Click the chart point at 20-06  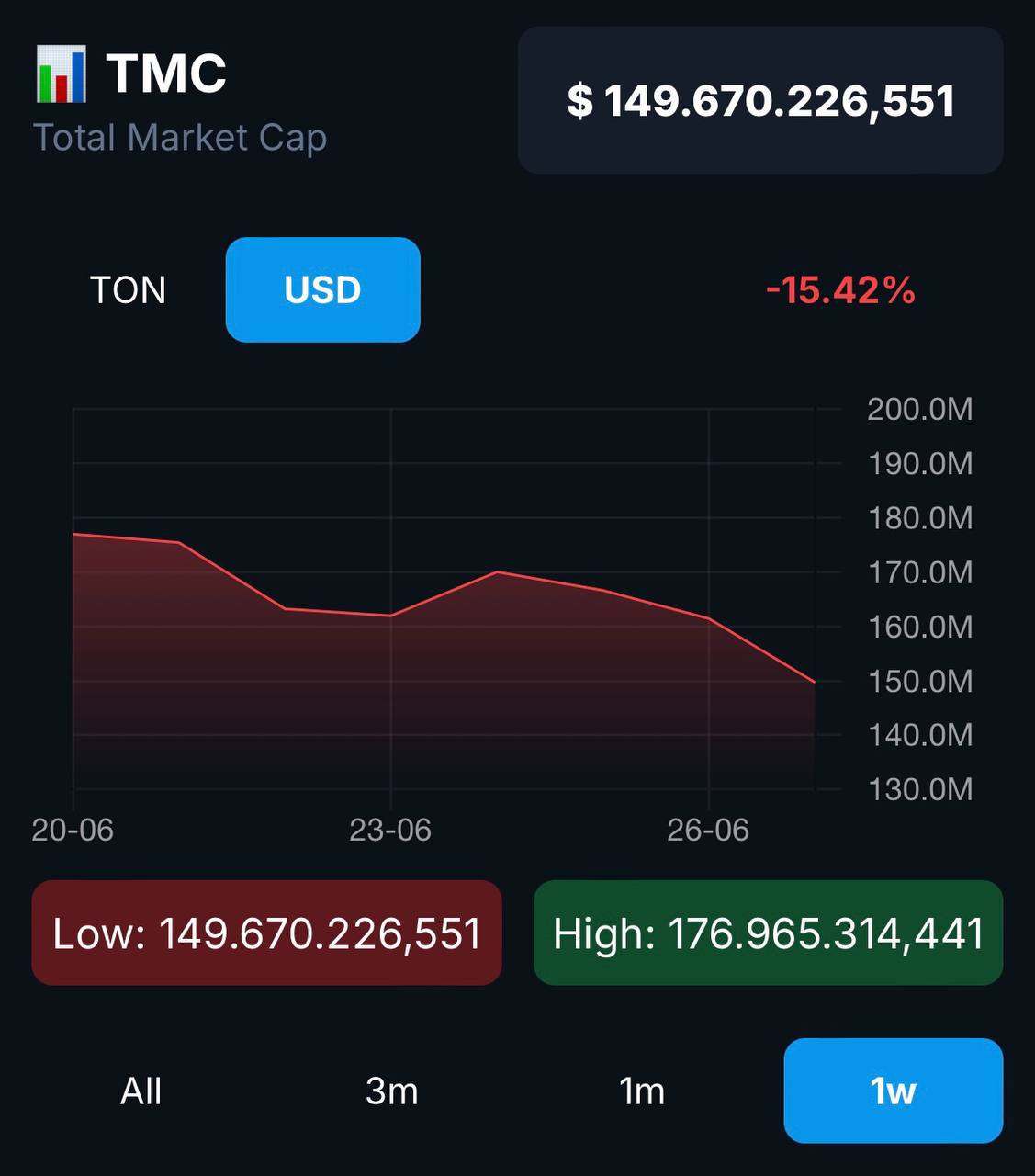click(x=73, y=534)
